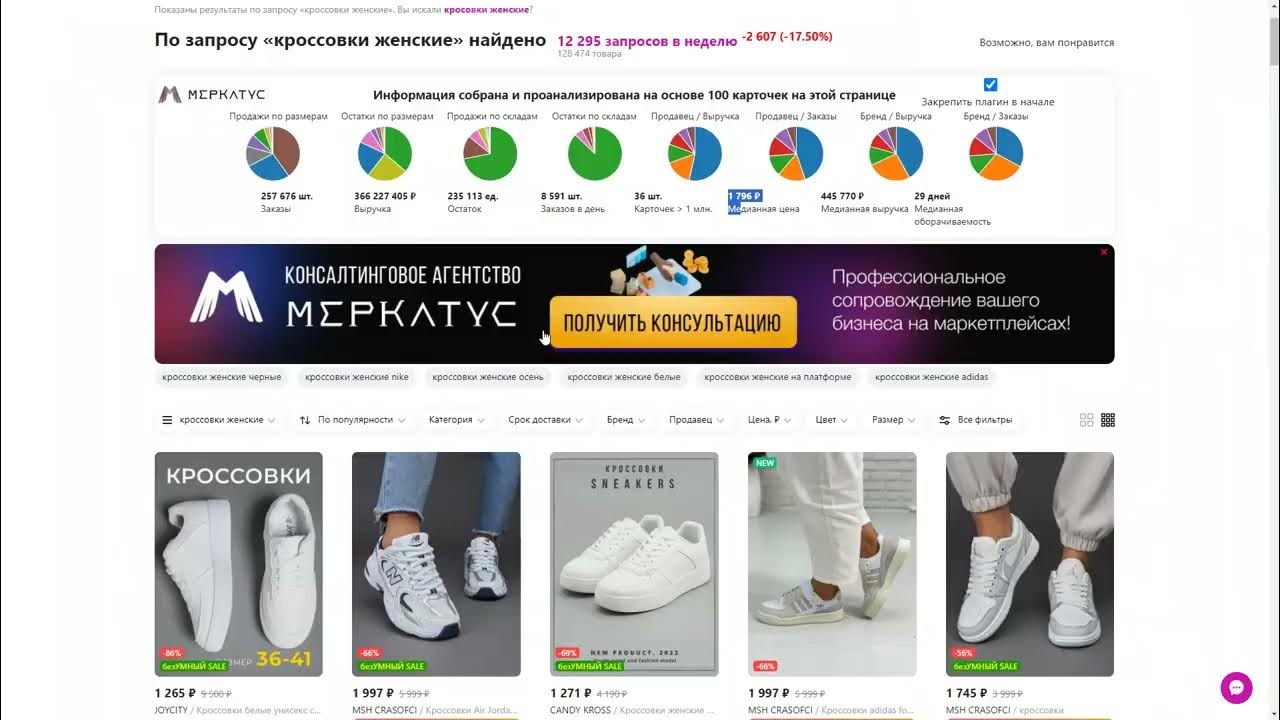The image size is (1280, 720).
Task: Open the Все фильтры sliders icon
Action: point(944,420)
